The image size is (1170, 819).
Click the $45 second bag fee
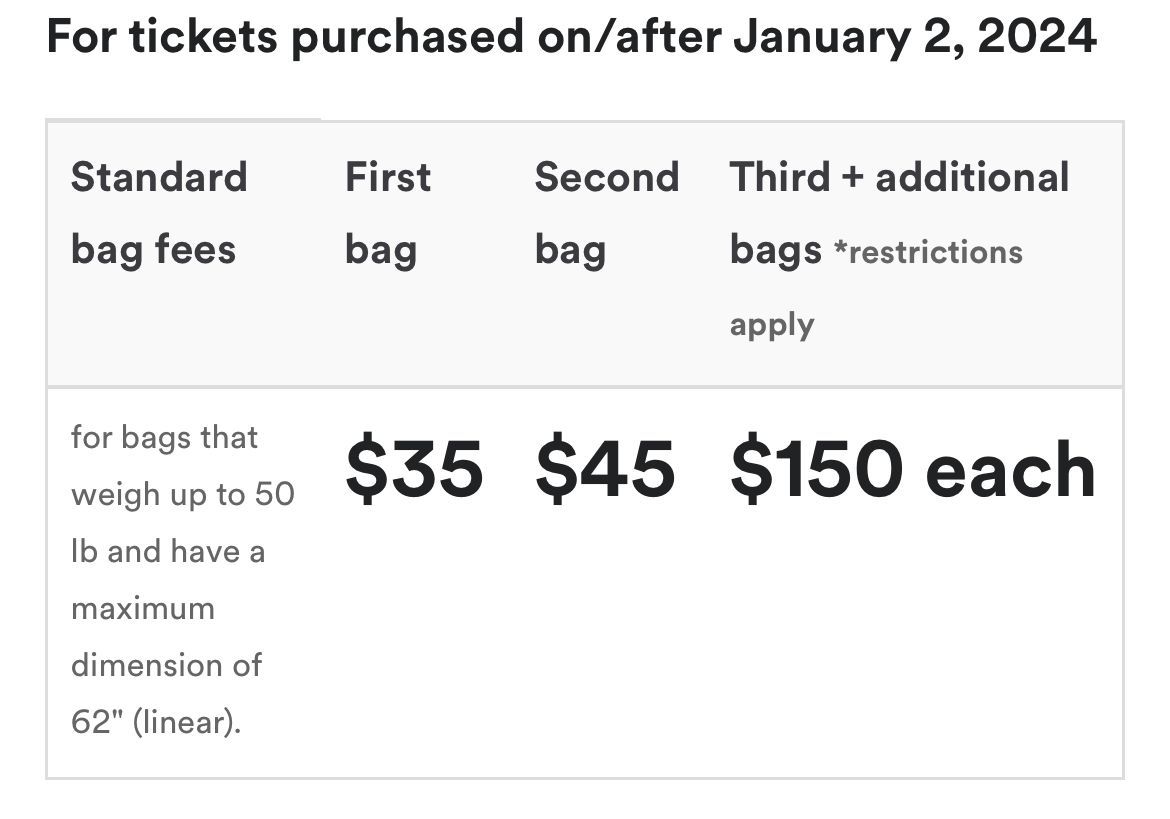(x=605, y=468)
